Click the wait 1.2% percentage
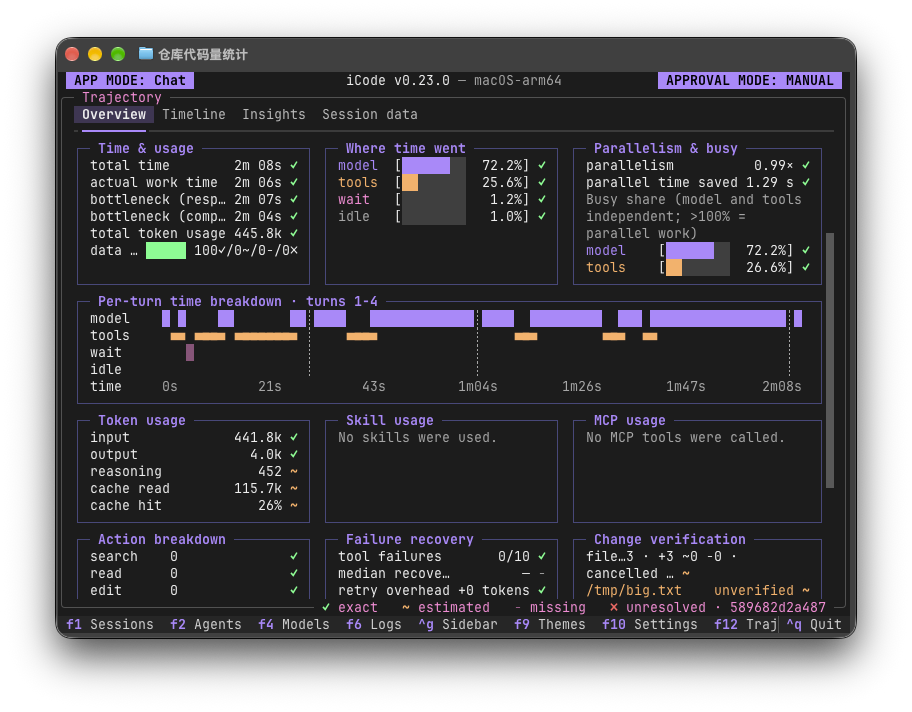This screenshot has height=712, width=912. [505, 200]
